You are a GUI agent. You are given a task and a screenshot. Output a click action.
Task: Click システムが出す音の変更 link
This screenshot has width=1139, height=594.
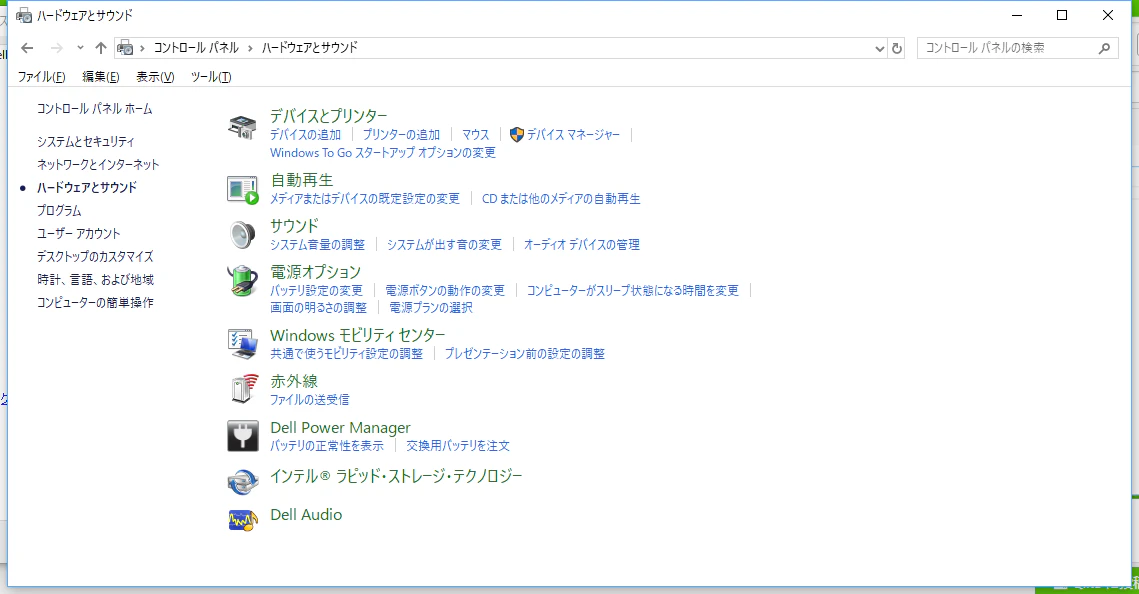(444, 245)
